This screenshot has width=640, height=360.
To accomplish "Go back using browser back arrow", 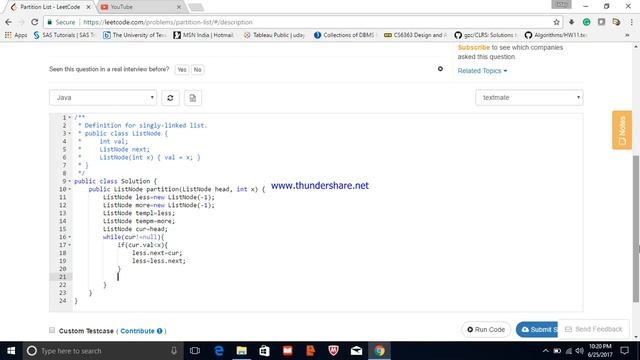I will pos(9,22).
